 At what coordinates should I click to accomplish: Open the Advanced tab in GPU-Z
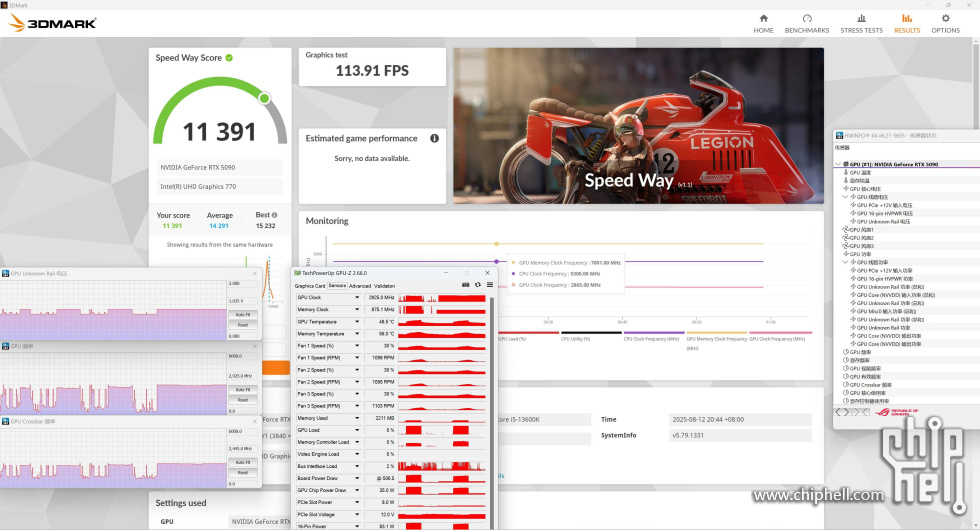359,286
